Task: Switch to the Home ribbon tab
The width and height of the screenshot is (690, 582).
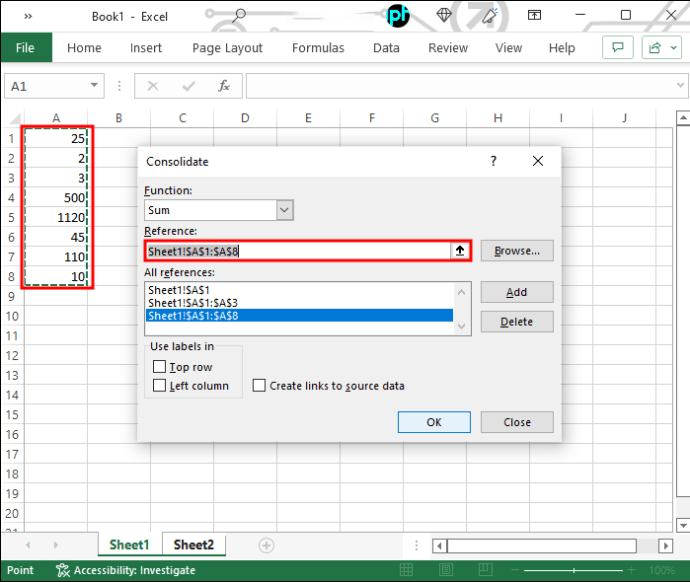Action: click(x=84, y=48)
